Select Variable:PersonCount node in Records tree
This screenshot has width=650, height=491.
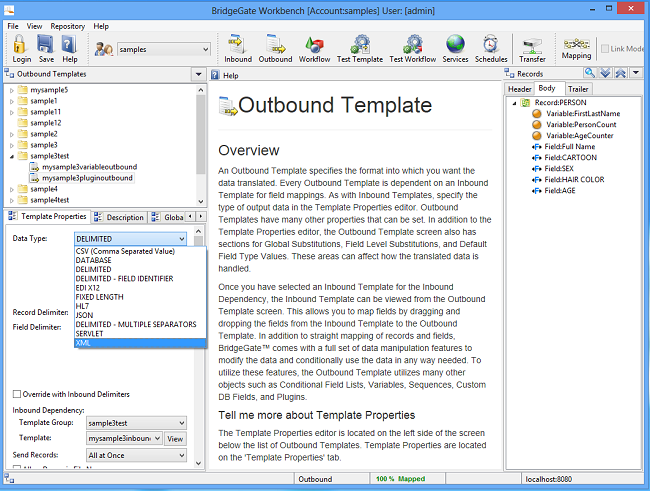tap(580, 124)
